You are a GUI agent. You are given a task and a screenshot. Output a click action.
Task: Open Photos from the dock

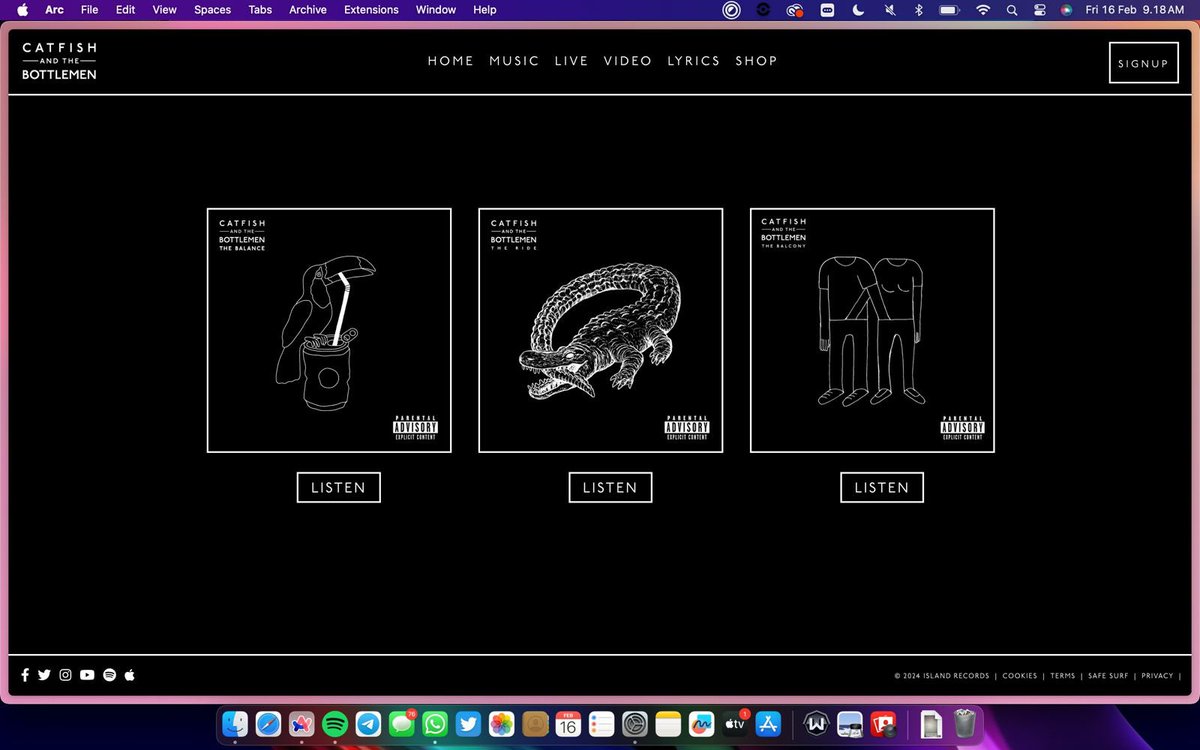[x=501, y=723]
